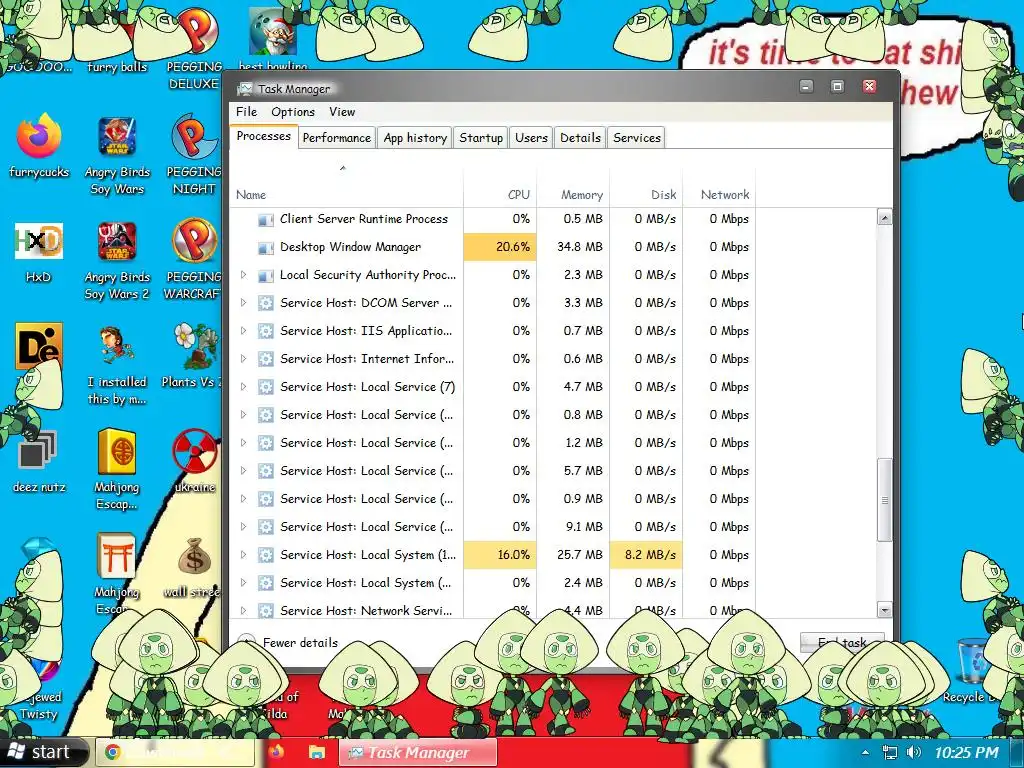Click the Client Server Runtime Process icon
This screenshot has width=1024, height=768.
click(265, 219)
